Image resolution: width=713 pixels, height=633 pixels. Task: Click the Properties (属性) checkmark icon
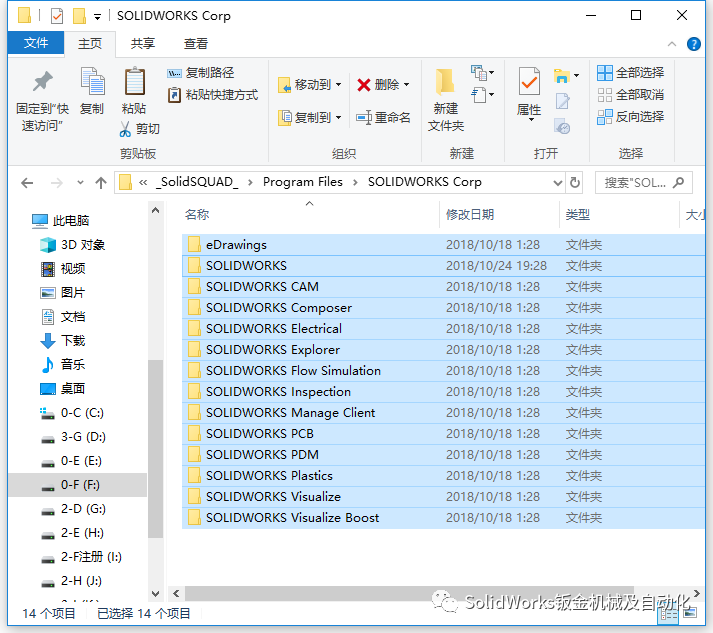[x=529, y=82]
